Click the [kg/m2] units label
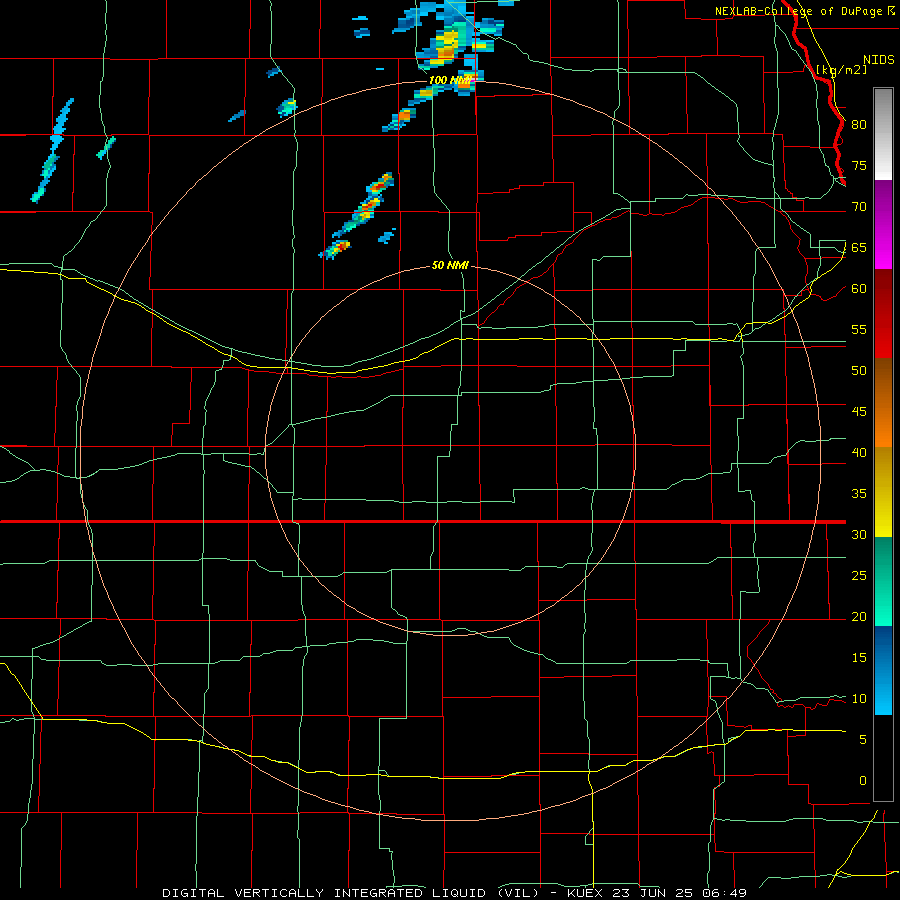900x900 pixels. point(841,69)
